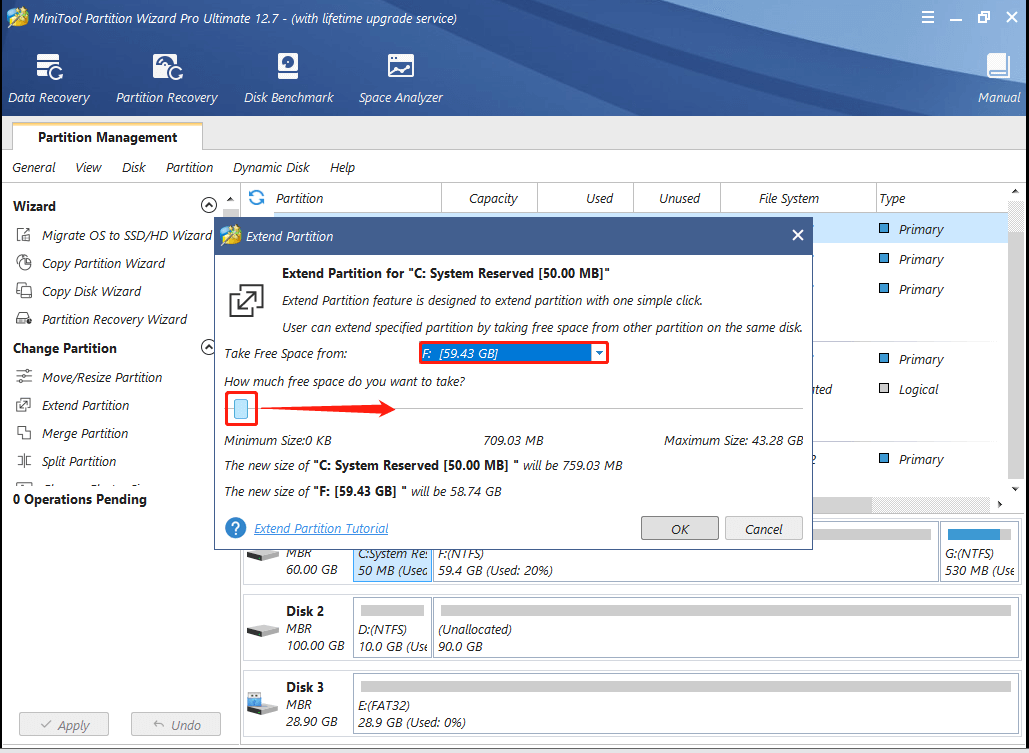This screenshot has width=1029, height=753.
Task: Select the Partition Management tab
Action: tap(107, 137)
